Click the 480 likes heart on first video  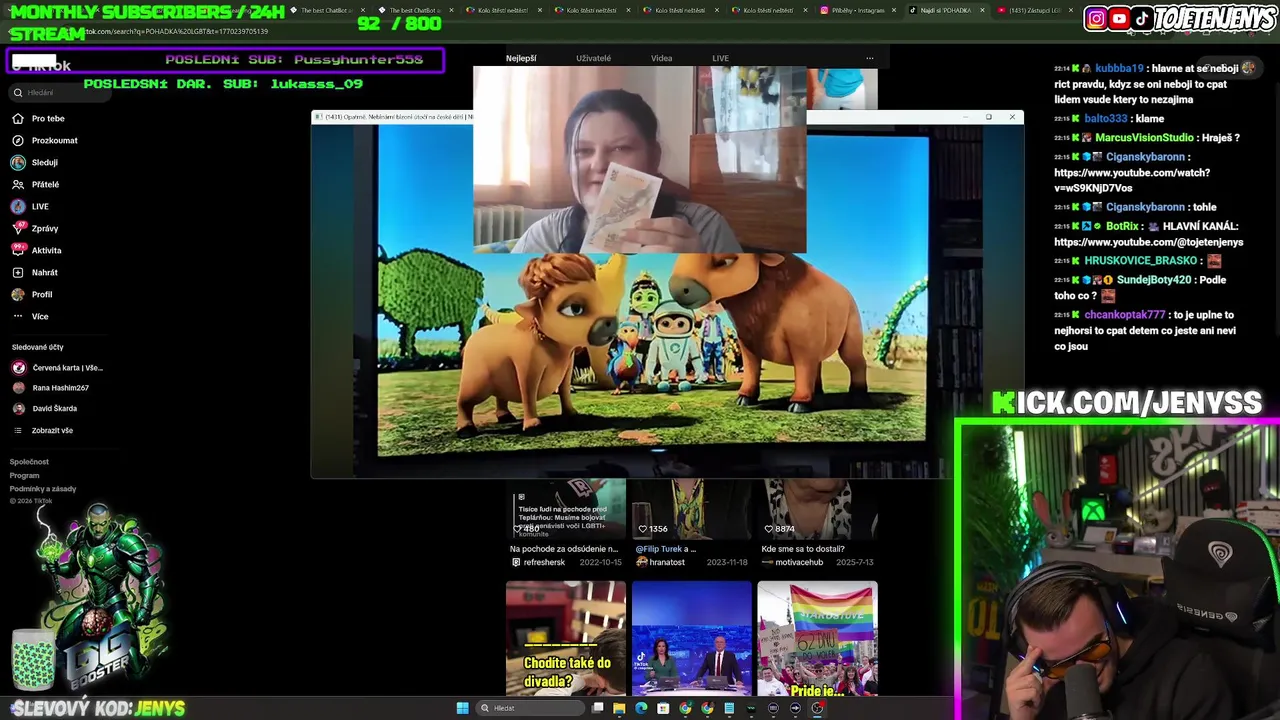pyautogui.click(x=518, y=528)
